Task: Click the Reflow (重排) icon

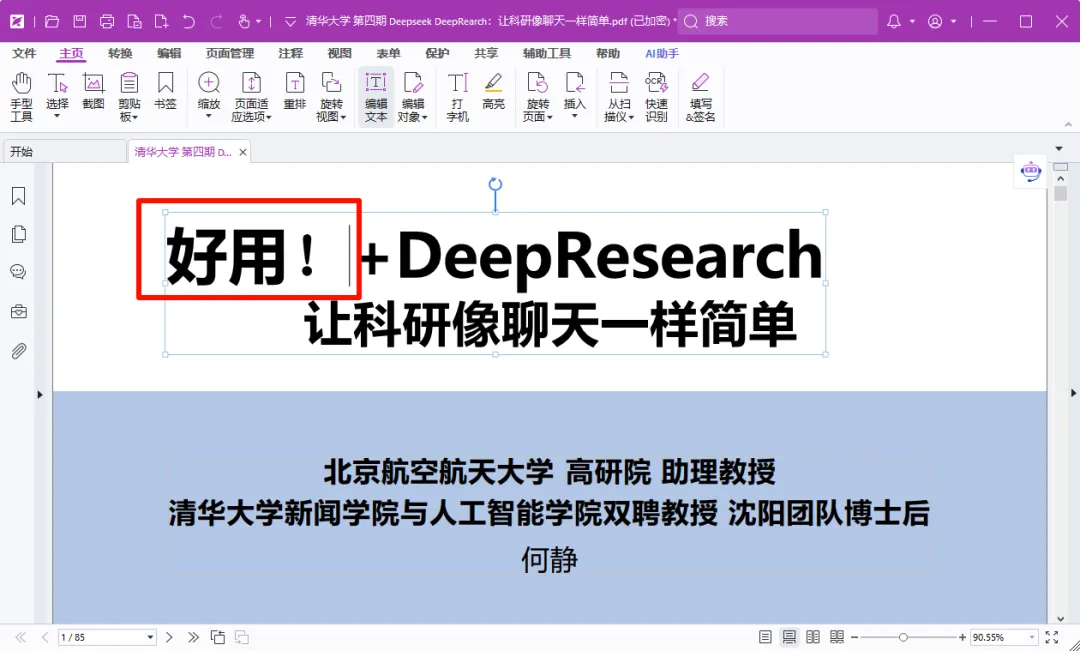Action: click(295, 91)
